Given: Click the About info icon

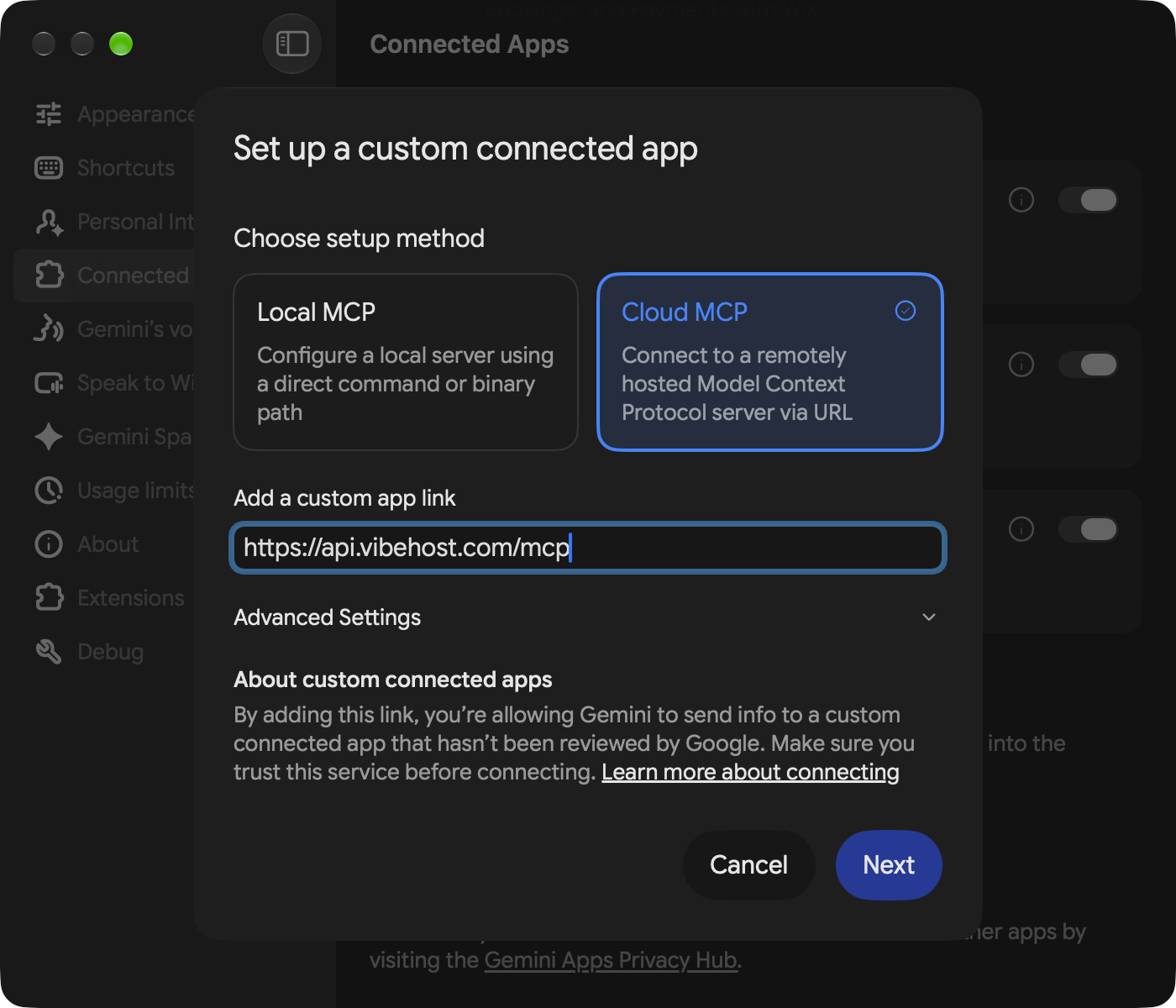Looking at the screenshot, I should pos(49,544).
